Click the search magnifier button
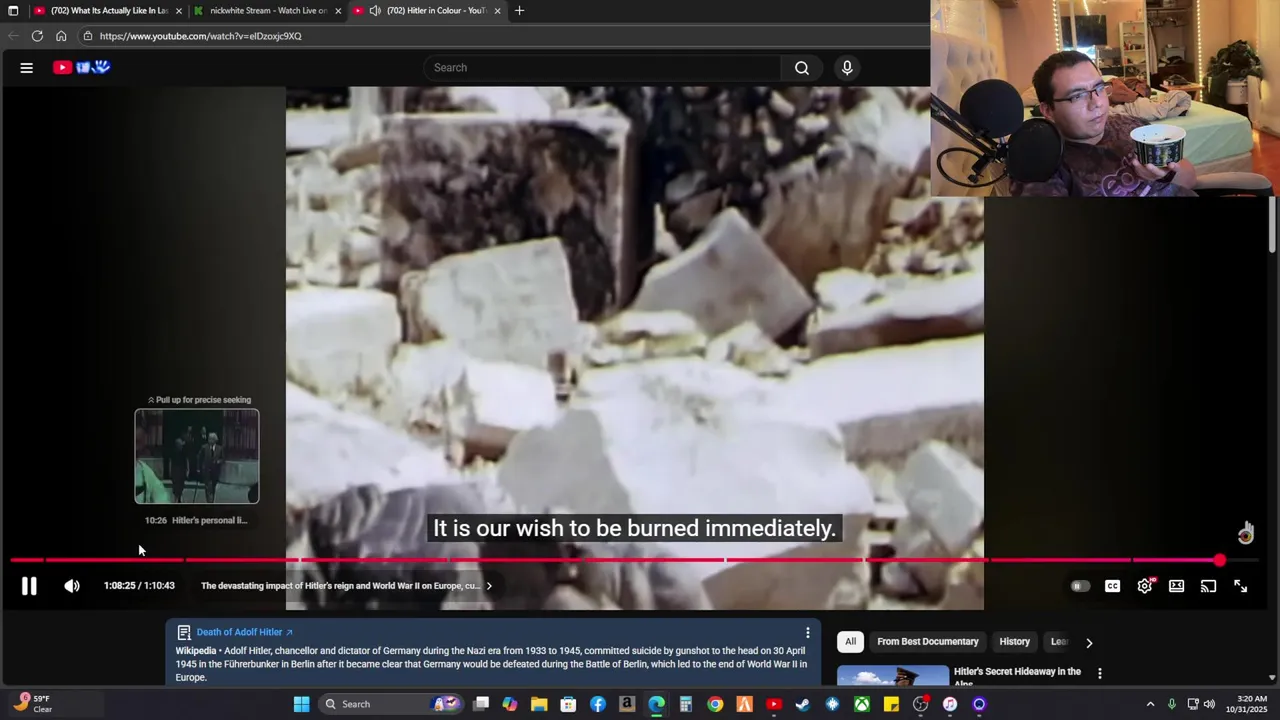 pos(802,68)
